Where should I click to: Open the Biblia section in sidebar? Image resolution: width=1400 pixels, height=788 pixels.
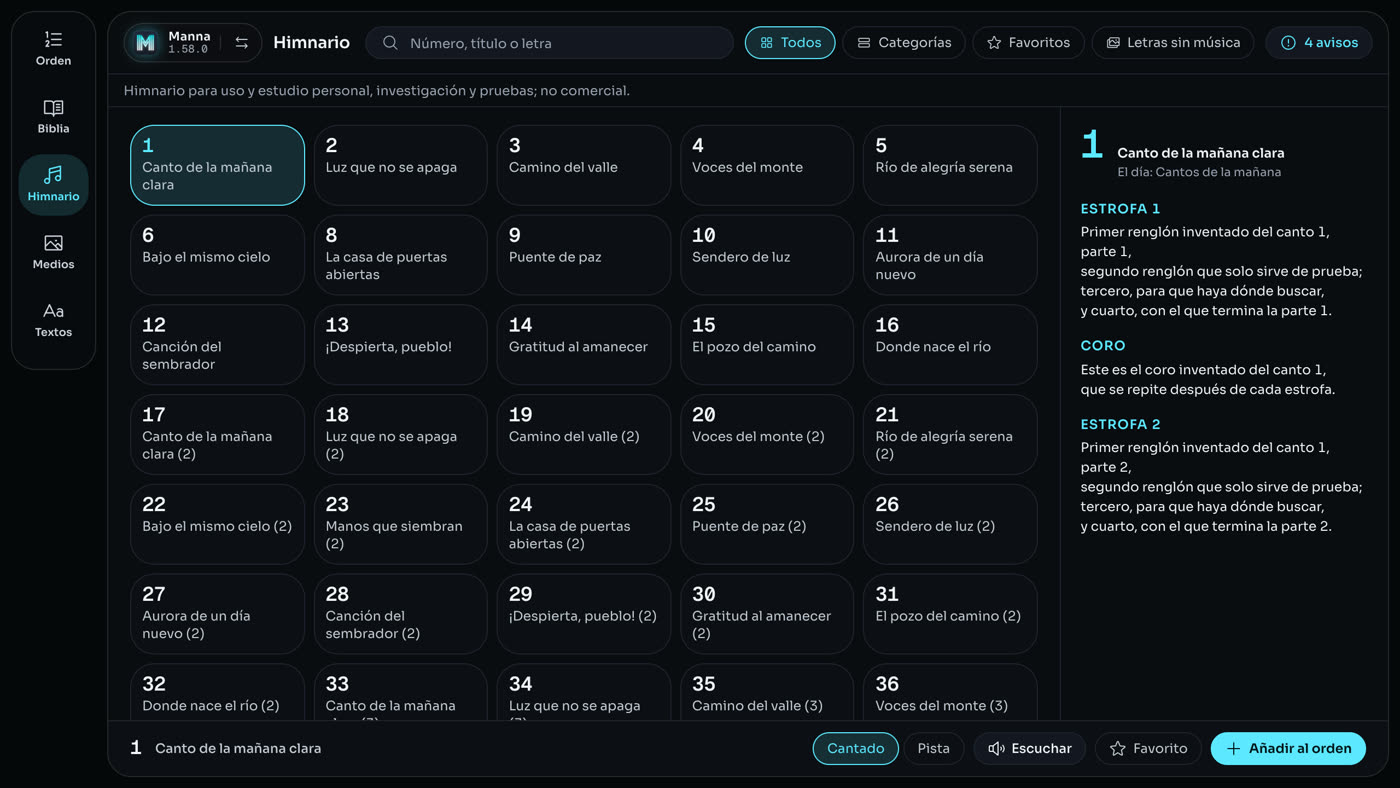[53, 116]
